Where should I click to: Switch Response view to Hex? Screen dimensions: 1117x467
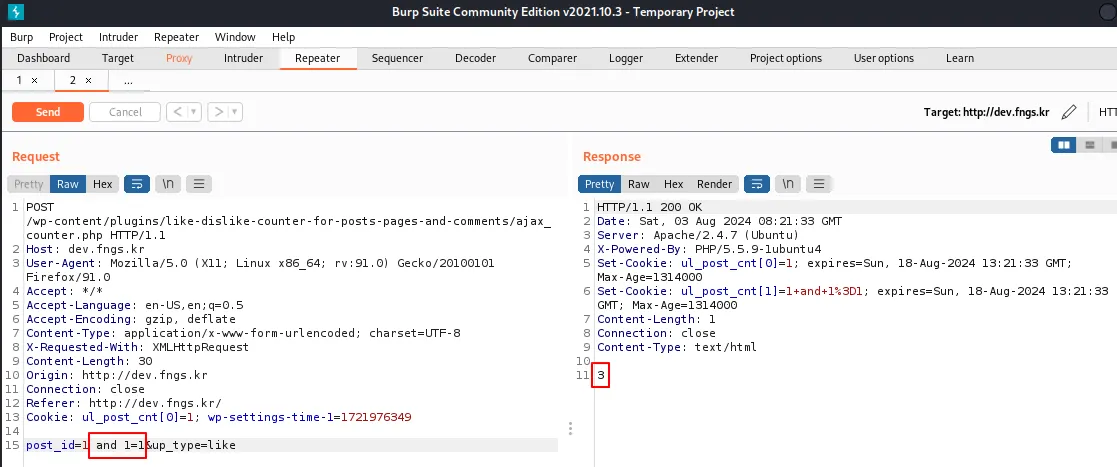pos(673,184)
